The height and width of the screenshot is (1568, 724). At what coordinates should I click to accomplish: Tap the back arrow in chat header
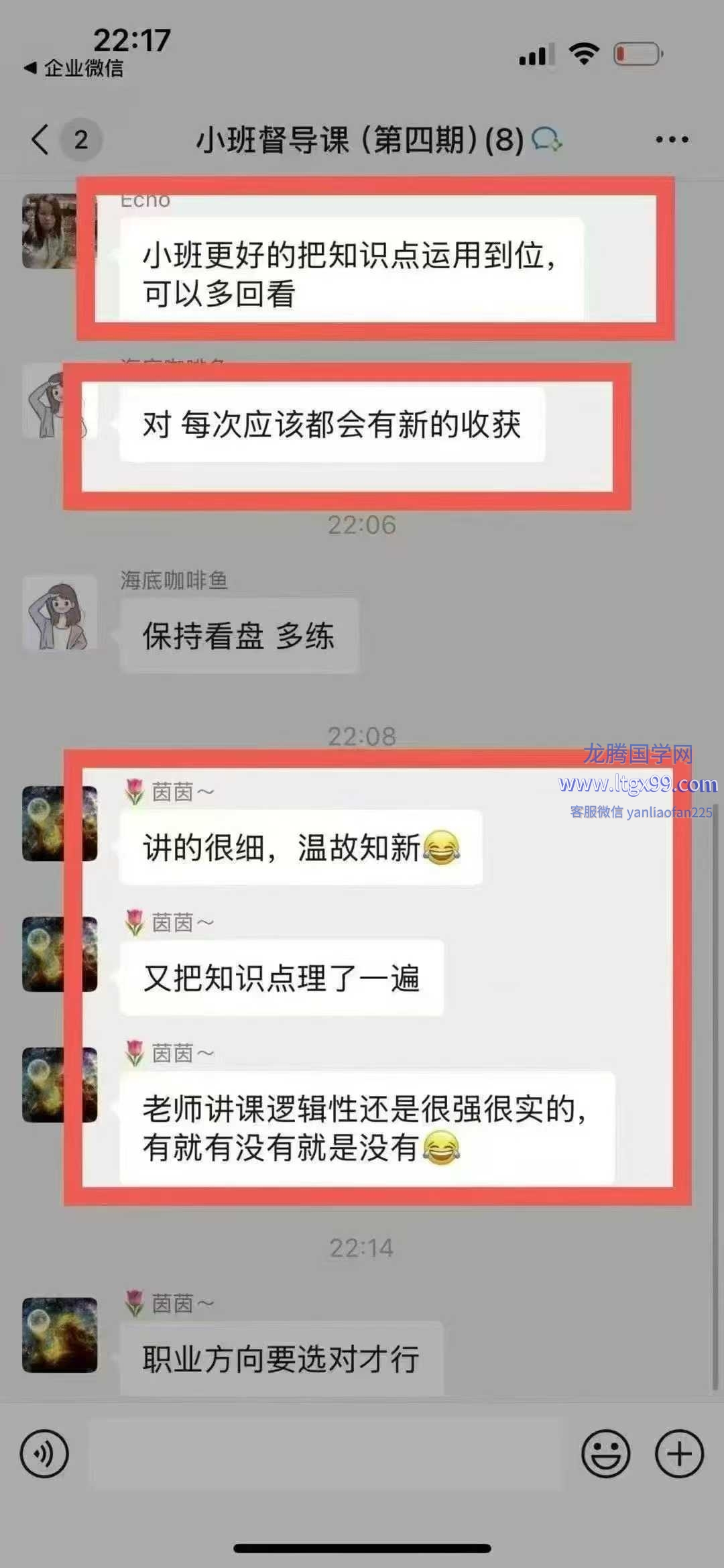coord(40,139)
